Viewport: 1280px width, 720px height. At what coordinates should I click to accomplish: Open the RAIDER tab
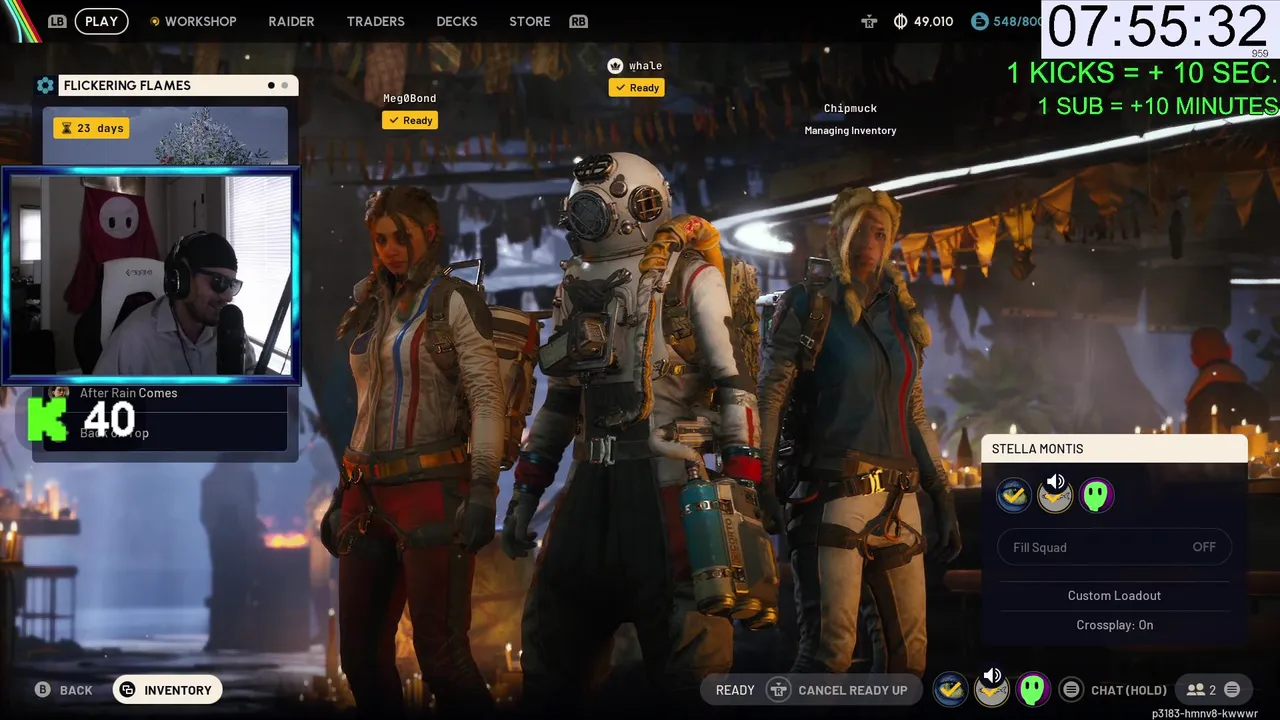point(291,21)
